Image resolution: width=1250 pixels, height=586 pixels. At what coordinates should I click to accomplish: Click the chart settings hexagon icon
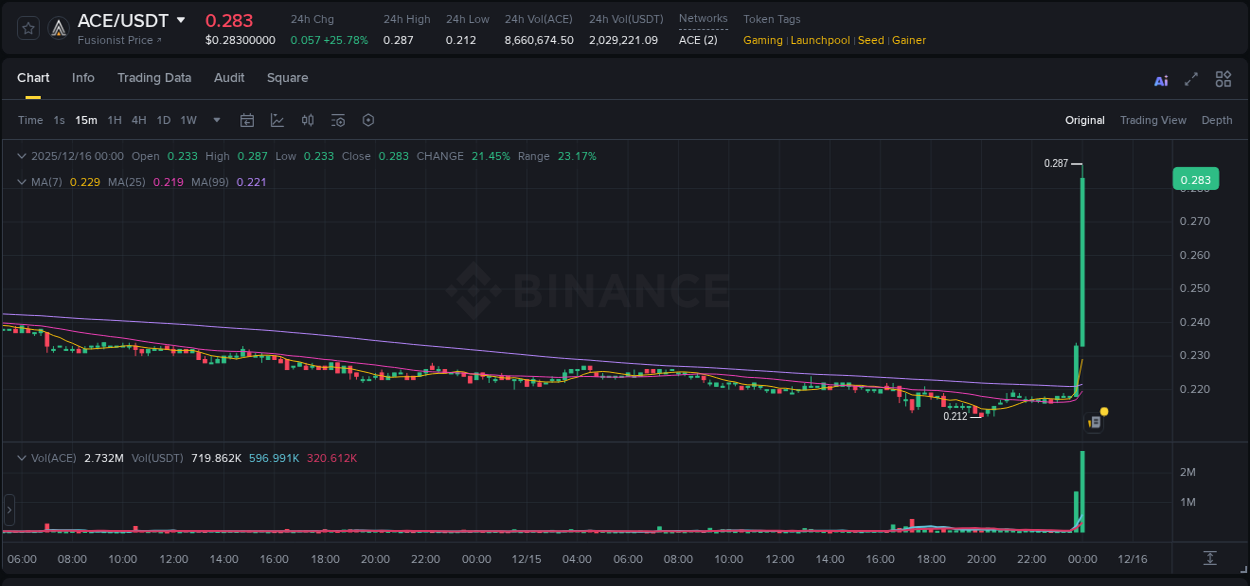point(368,120)
